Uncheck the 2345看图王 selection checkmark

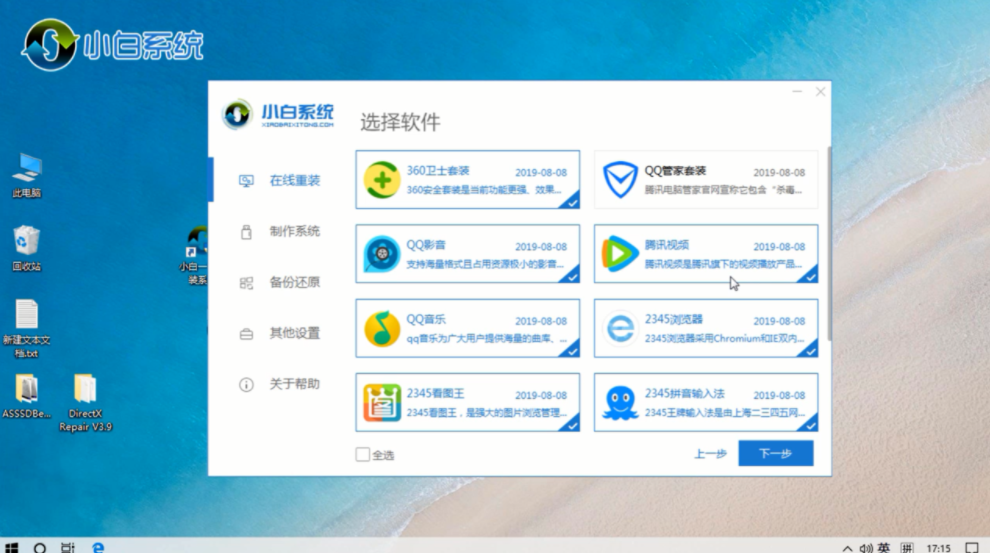pos(571,425)
